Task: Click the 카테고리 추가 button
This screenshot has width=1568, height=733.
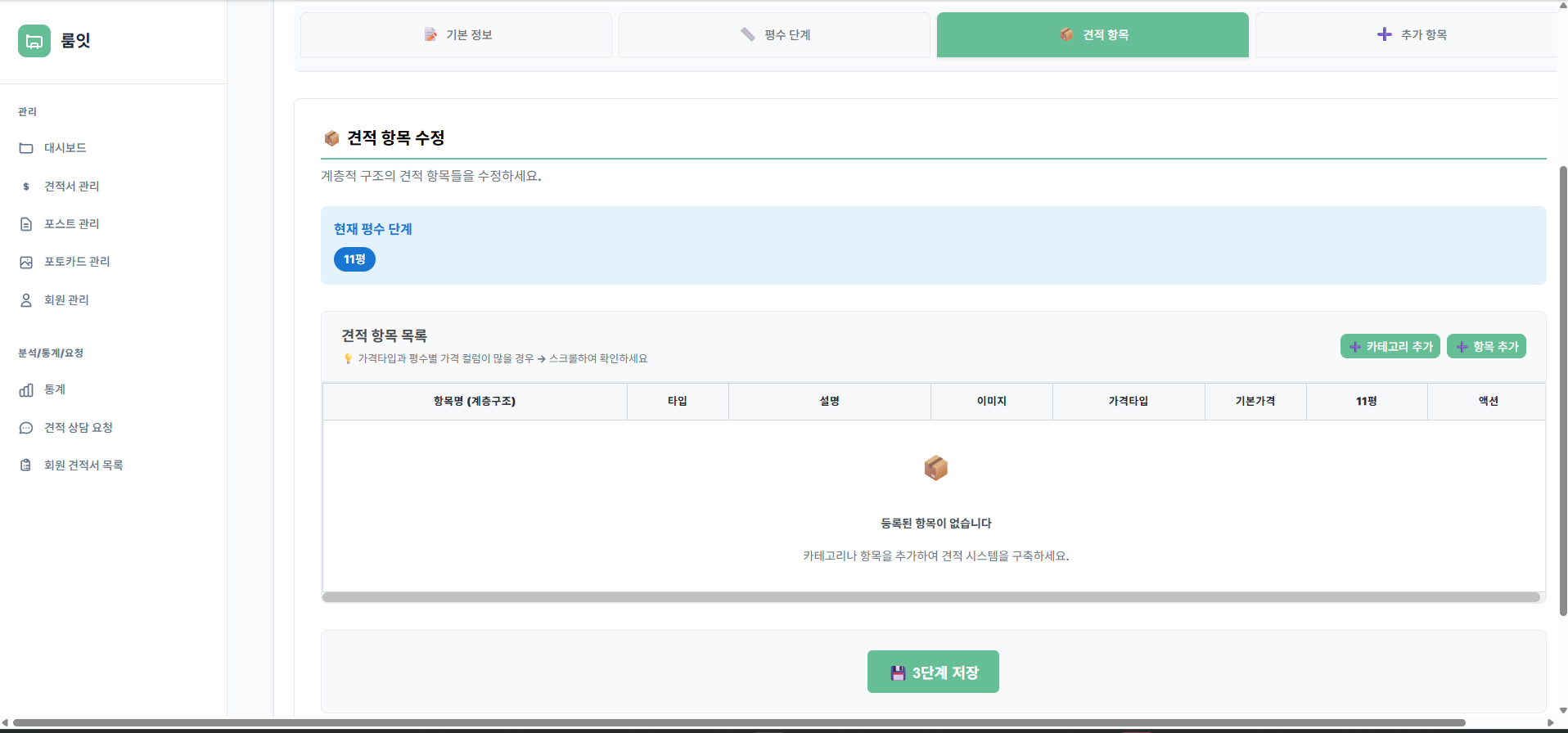Action: point(1390,347)
